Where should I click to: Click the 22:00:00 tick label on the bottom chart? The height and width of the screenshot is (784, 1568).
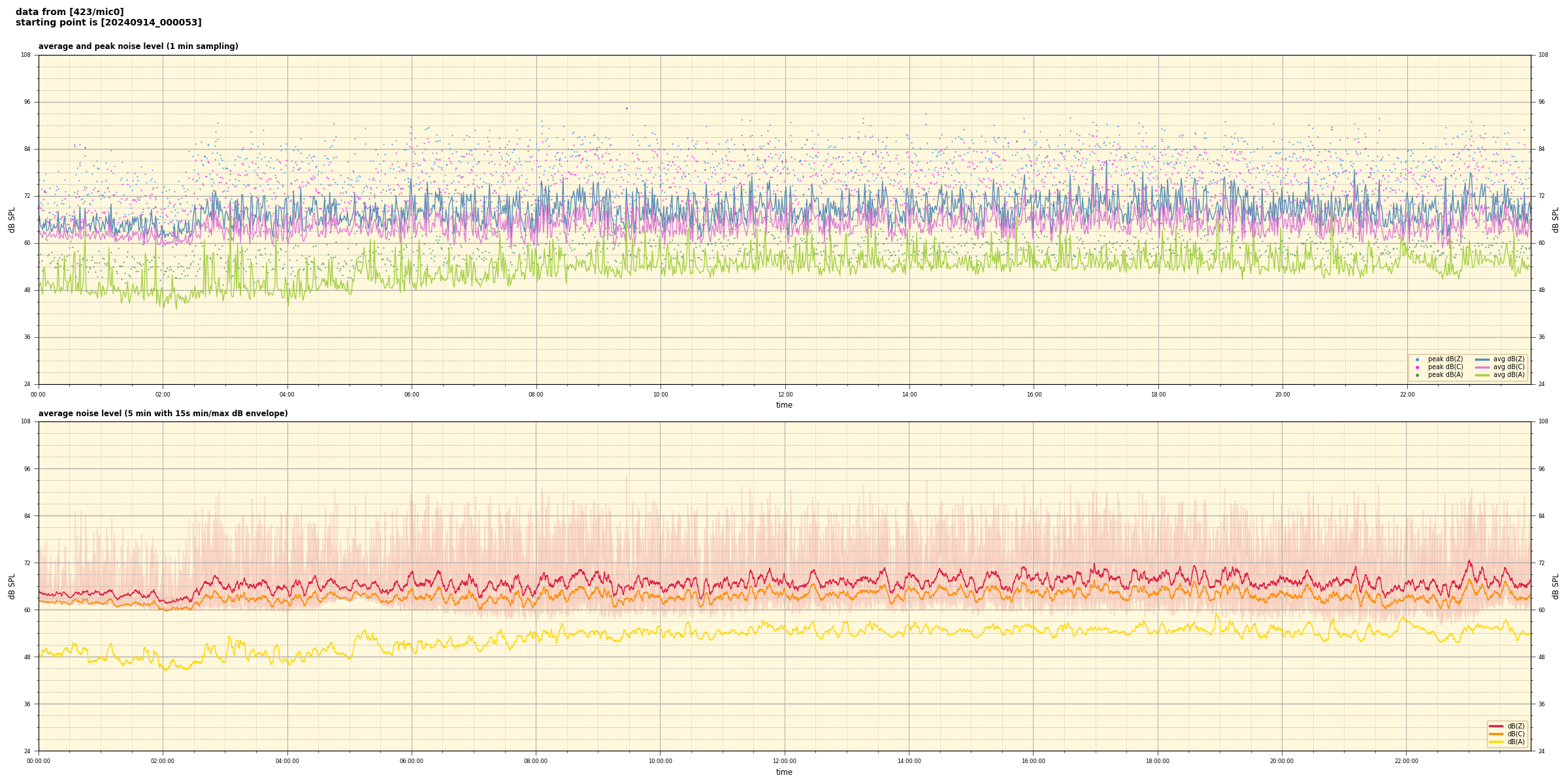[x=1407, y=761]
